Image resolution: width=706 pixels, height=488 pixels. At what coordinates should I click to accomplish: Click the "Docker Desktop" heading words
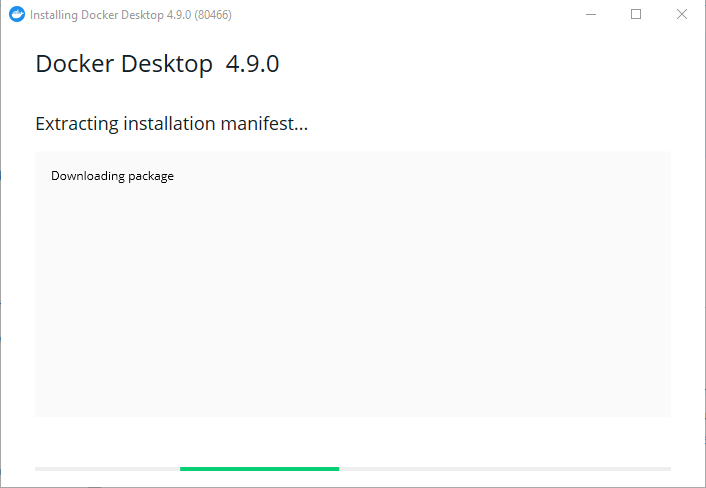[124, 65]
